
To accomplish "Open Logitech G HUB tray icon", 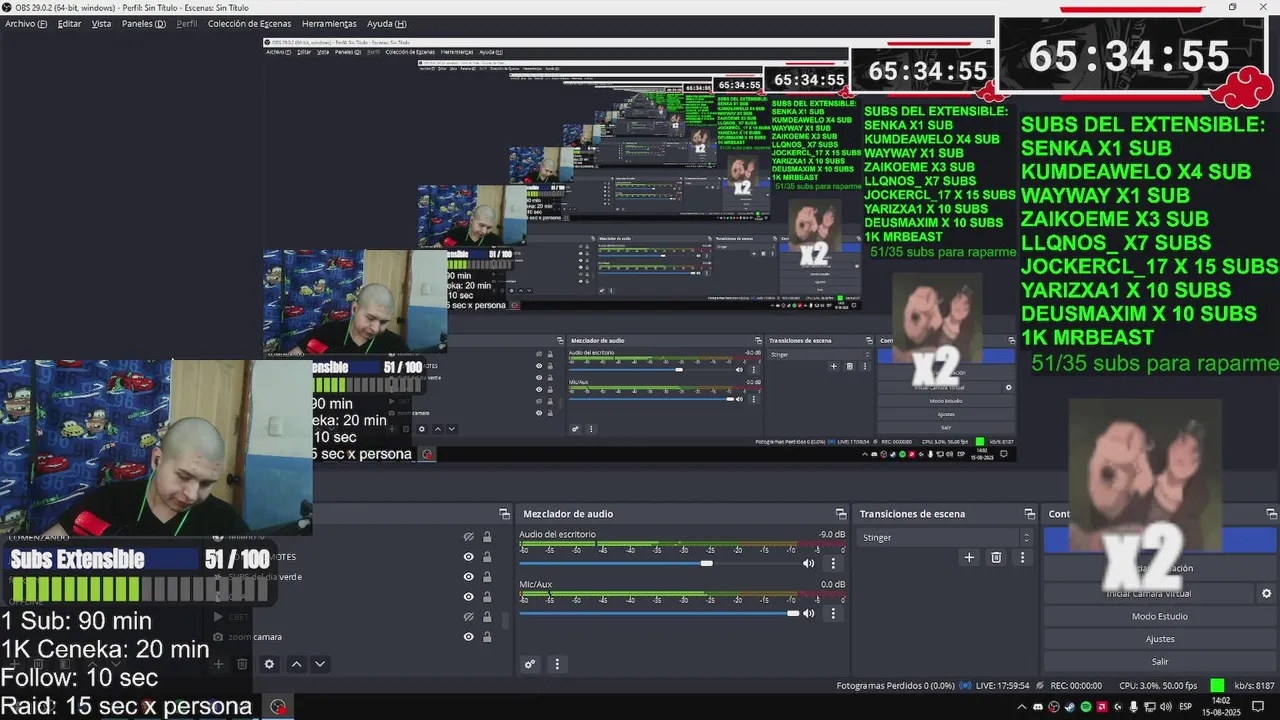I will point(1118,707).
